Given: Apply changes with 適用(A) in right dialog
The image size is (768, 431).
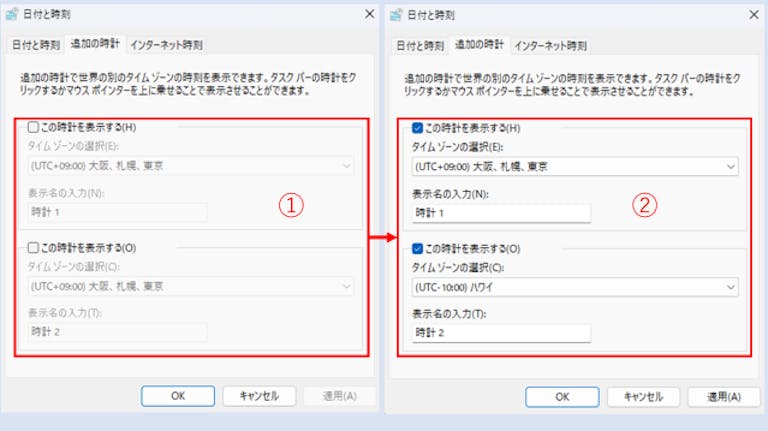Looking at the screenshot, I should (724, 397).
